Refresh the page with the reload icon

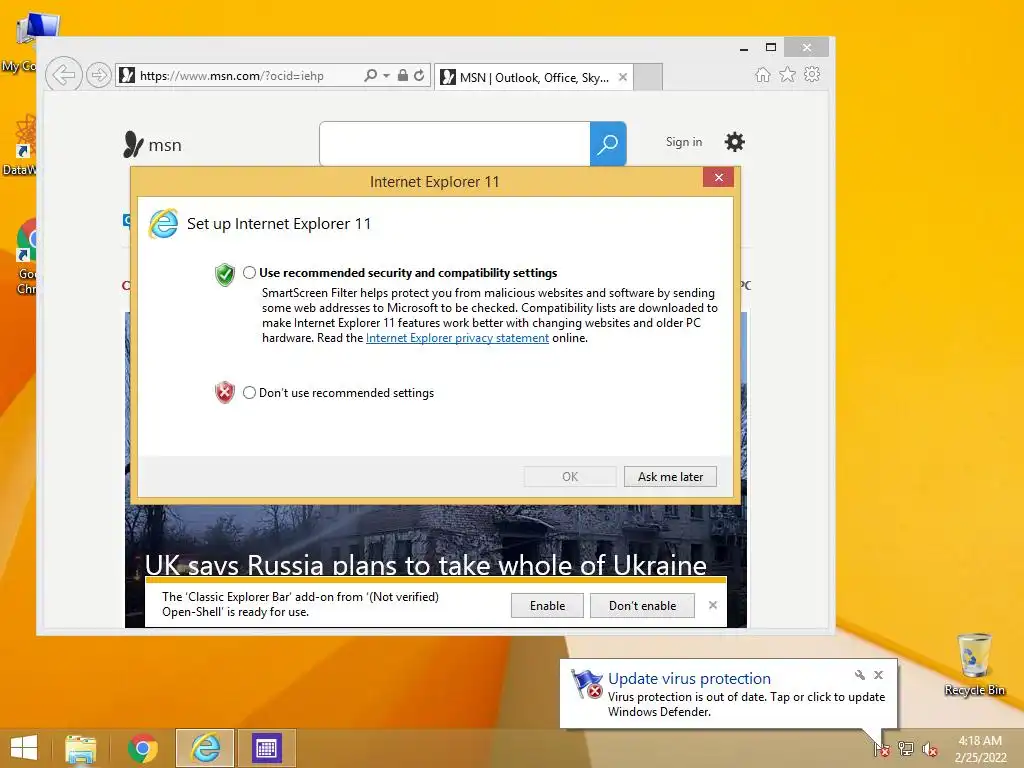419,76
